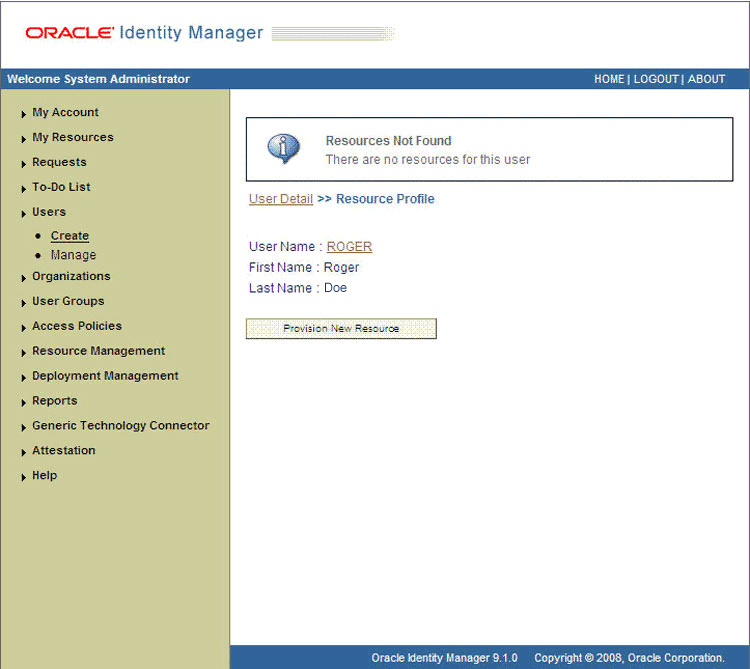The image size is (750, 669).
Task: Follow the User Detail breadcrumb link
Action: coord(281,199)
